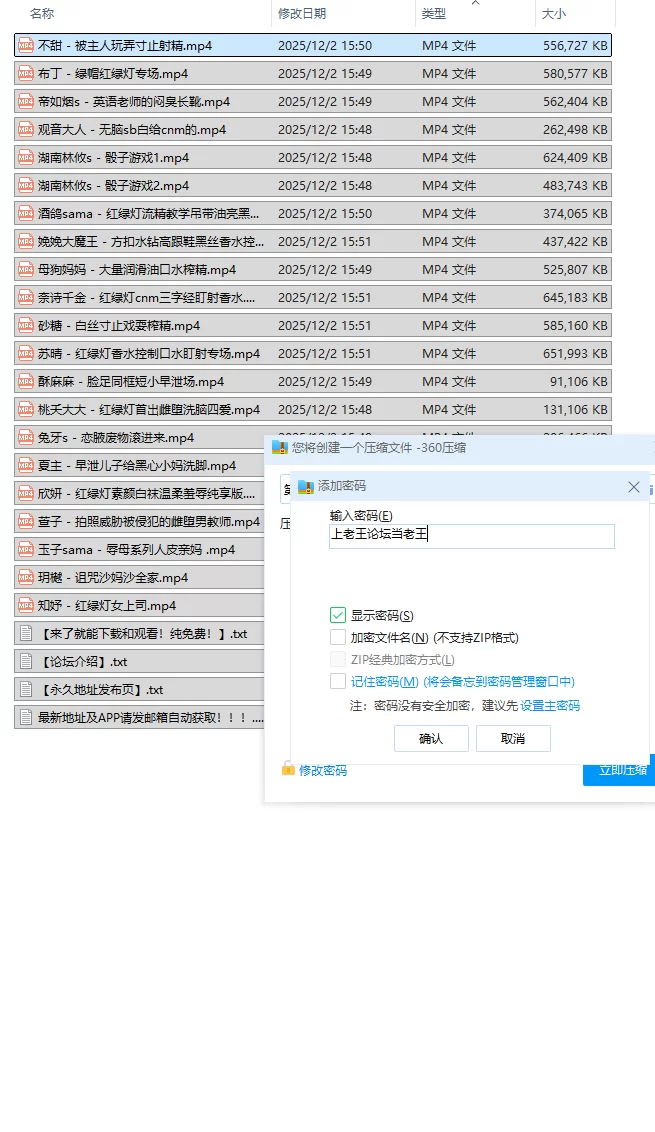Enable the 加密文件名 checkbox
The height and width of the screenshot is (1132, 655).
[x=338, y=637]
